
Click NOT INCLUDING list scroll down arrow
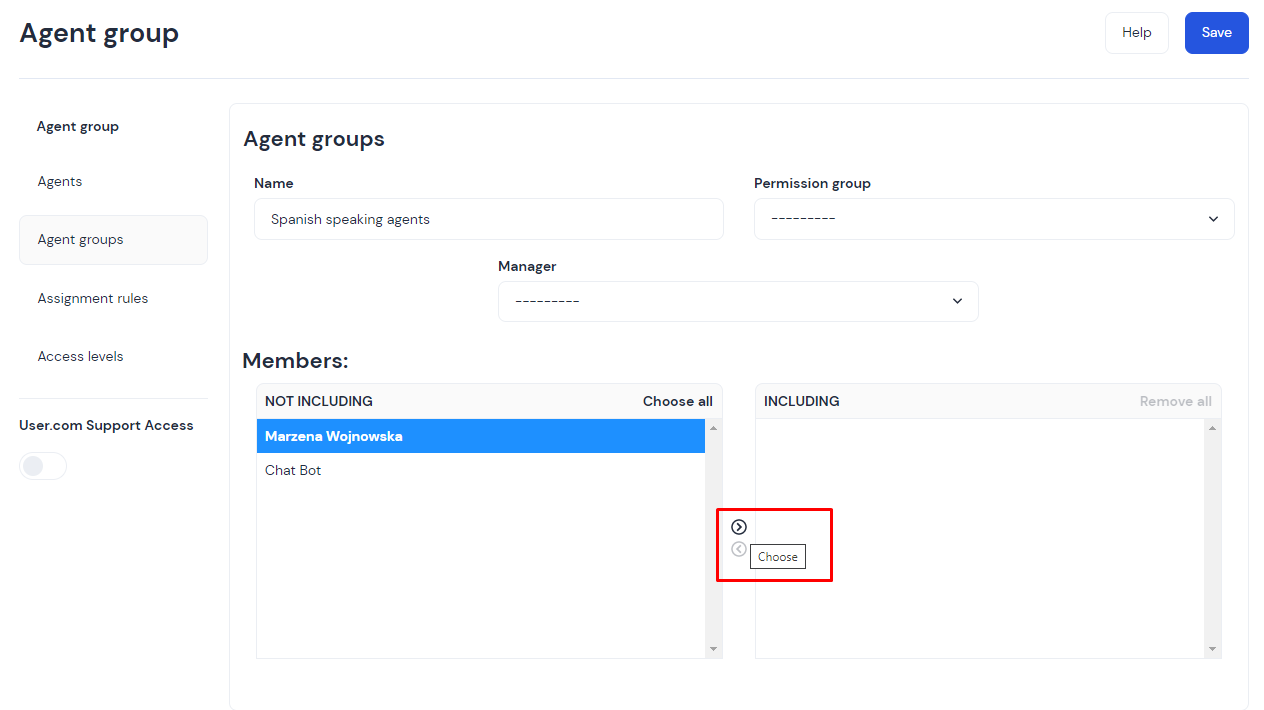pos(713,649)
